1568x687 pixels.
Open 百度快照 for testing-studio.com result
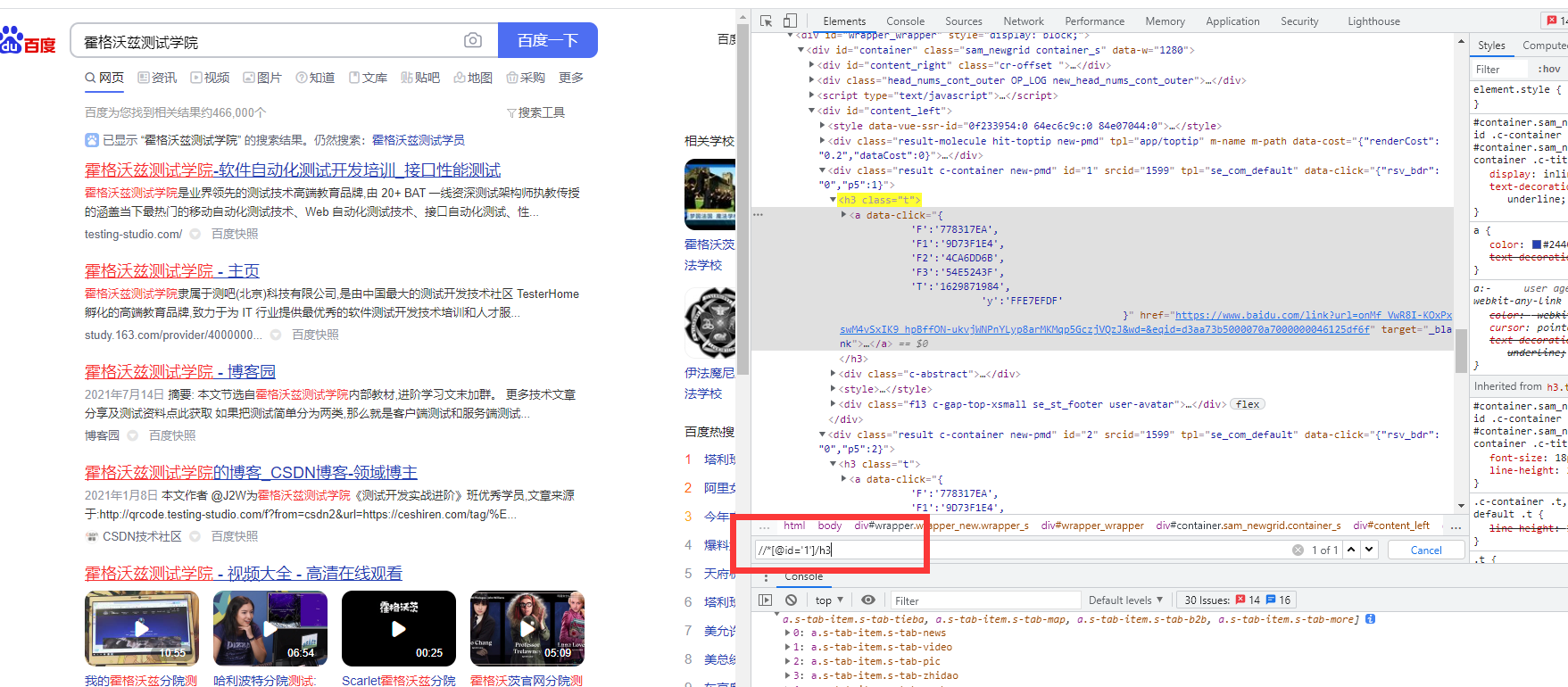pos(235,234)
